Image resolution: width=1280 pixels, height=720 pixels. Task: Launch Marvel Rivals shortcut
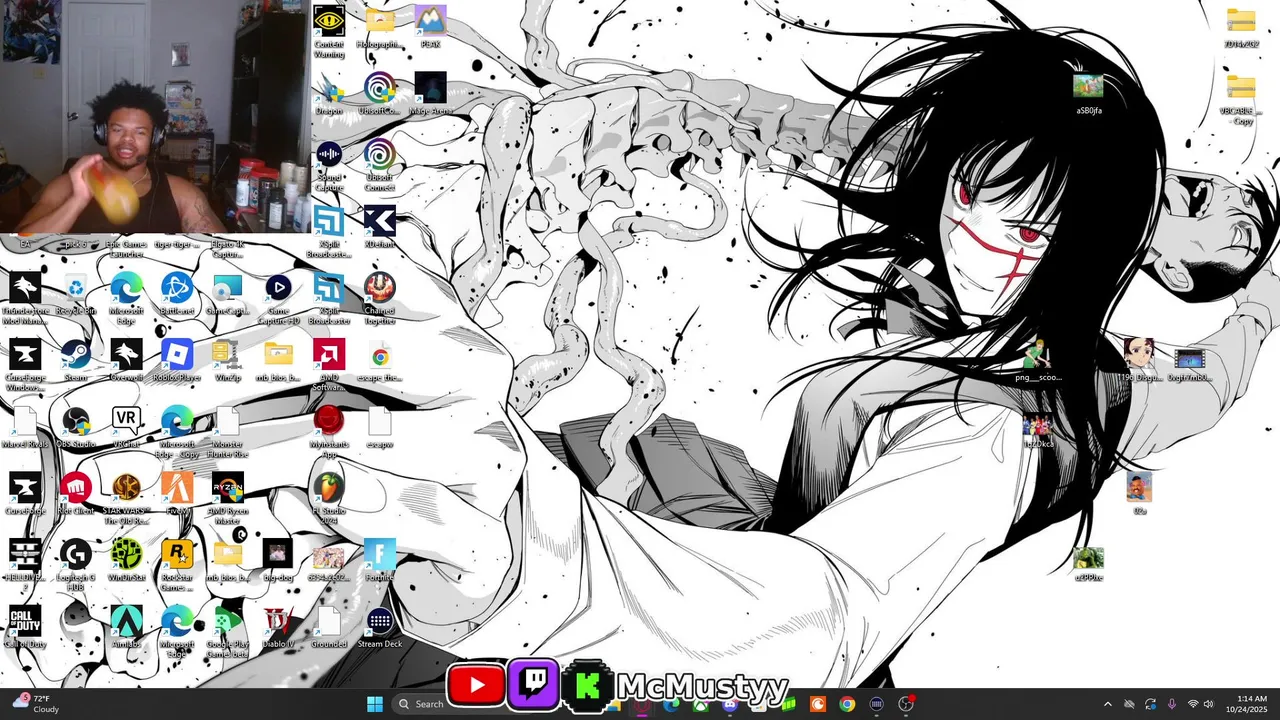pos(25,427)
